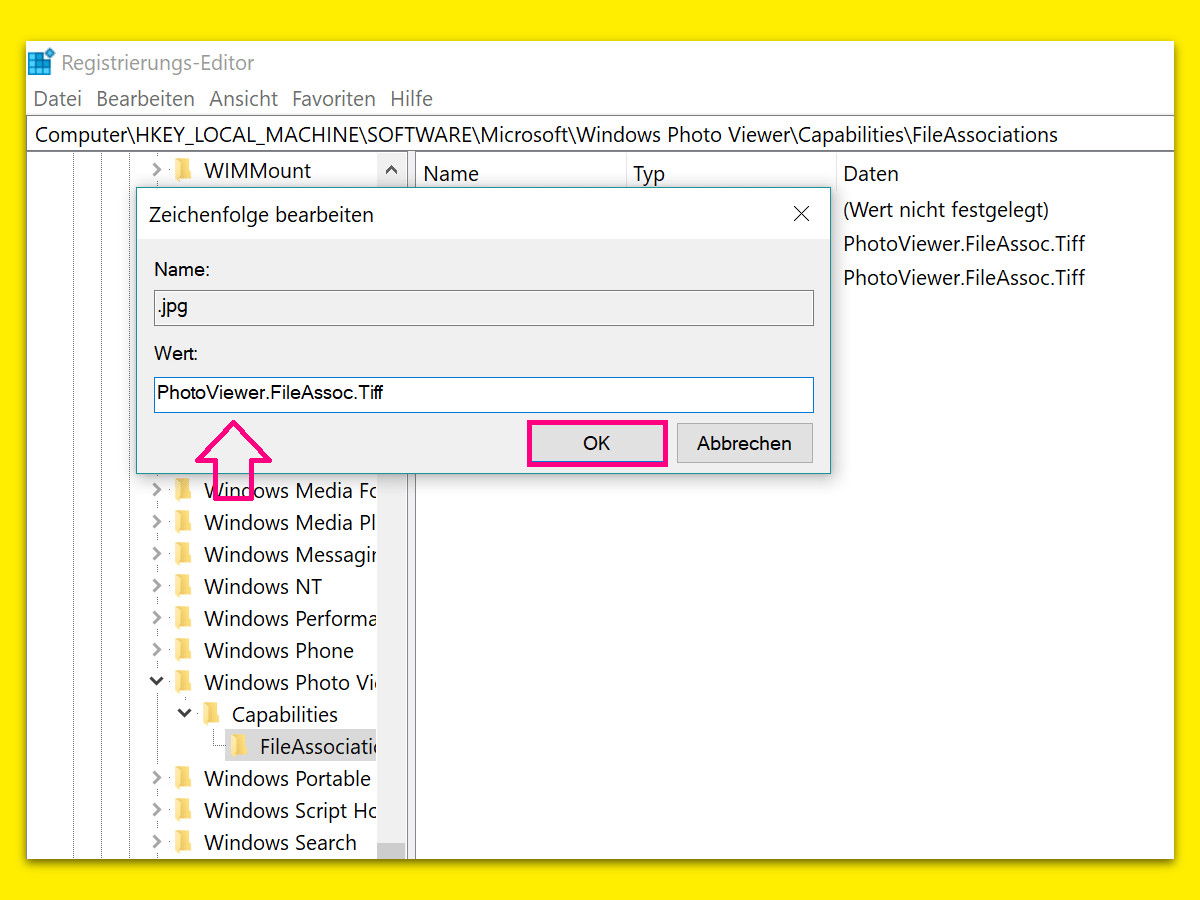Expand the Windows Performa key
Image resolution: width=1200 pixels, height=900 pixels.
pyautogui.click(x=157, y=618)
